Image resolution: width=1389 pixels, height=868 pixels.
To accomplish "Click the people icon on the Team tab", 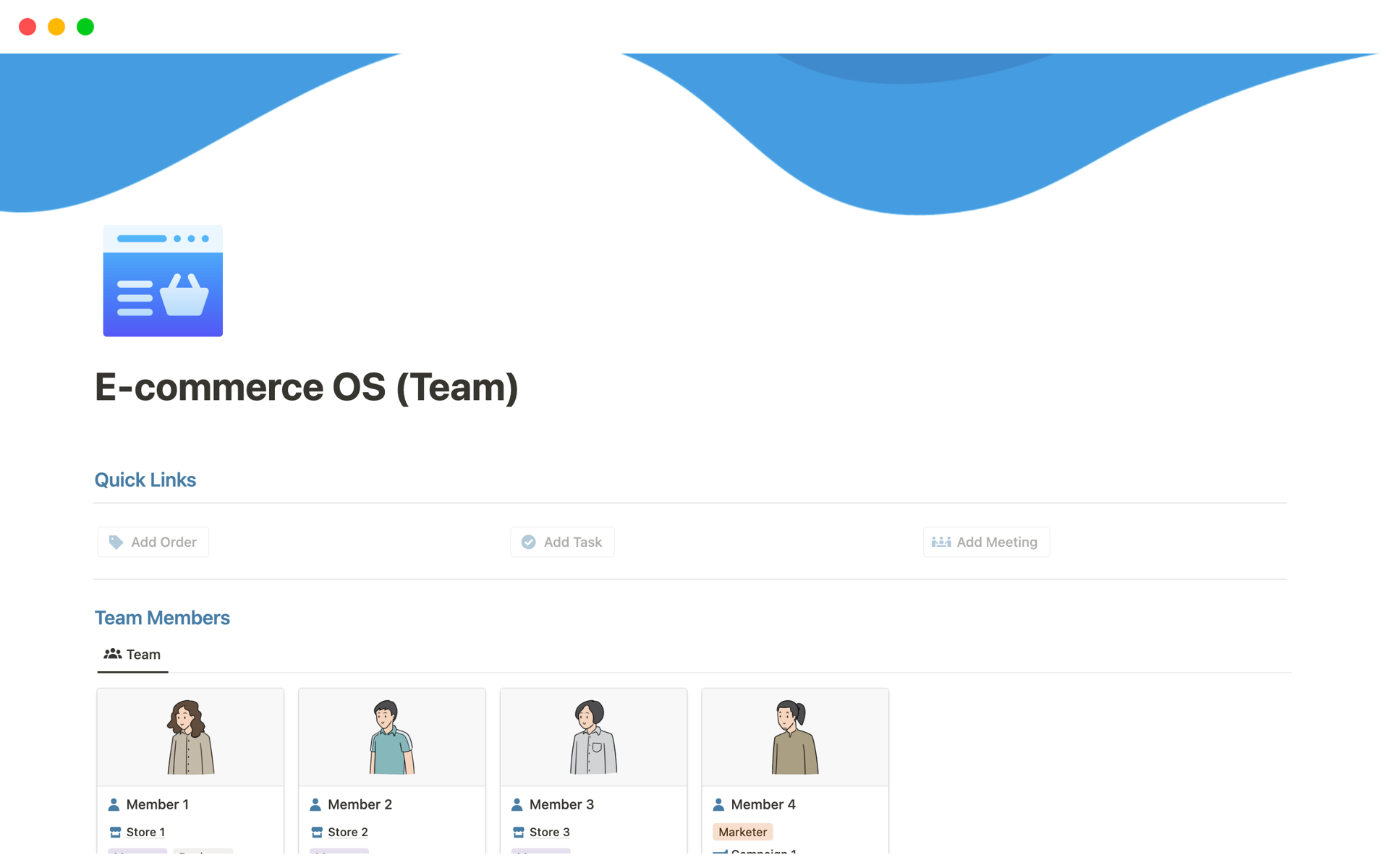I will pyautogui.click(x=113, y=653).
